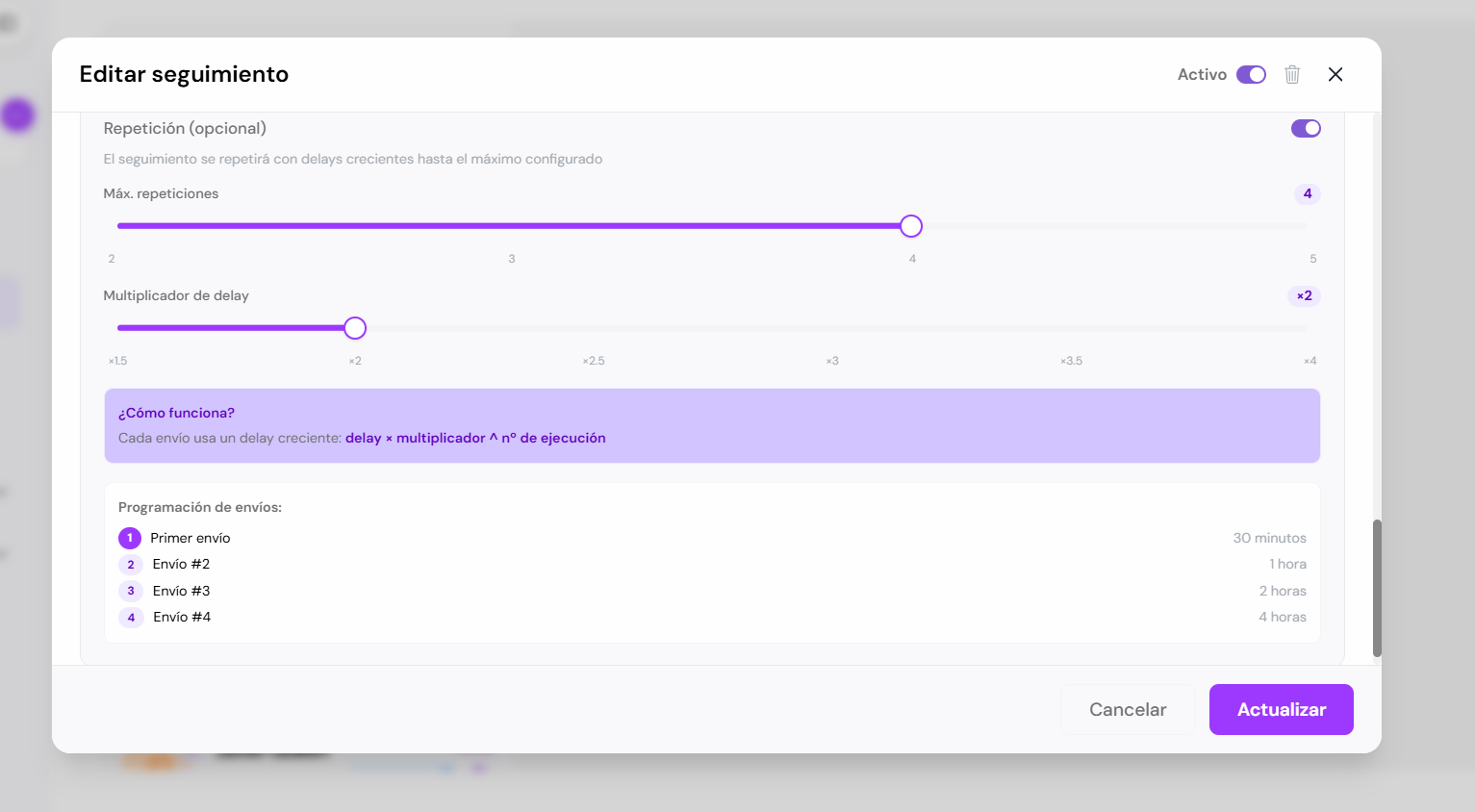Click the 5 tick label under Máx. repeticiones

pos(1312,259)
